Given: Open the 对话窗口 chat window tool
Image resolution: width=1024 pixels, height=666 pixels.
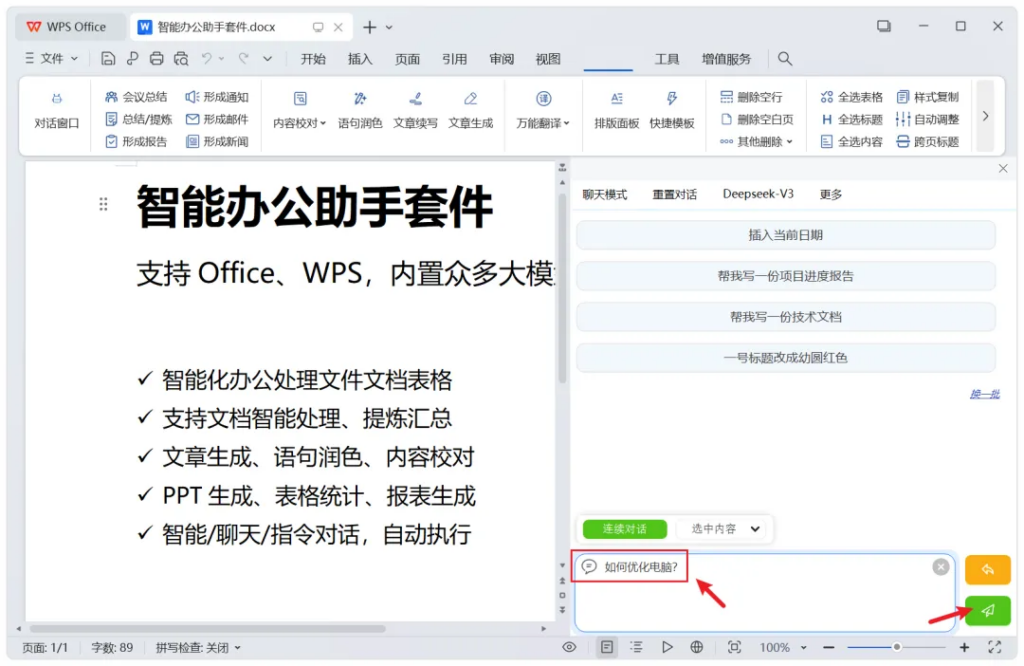Looking at the screenshot, I should pos(56,110).
